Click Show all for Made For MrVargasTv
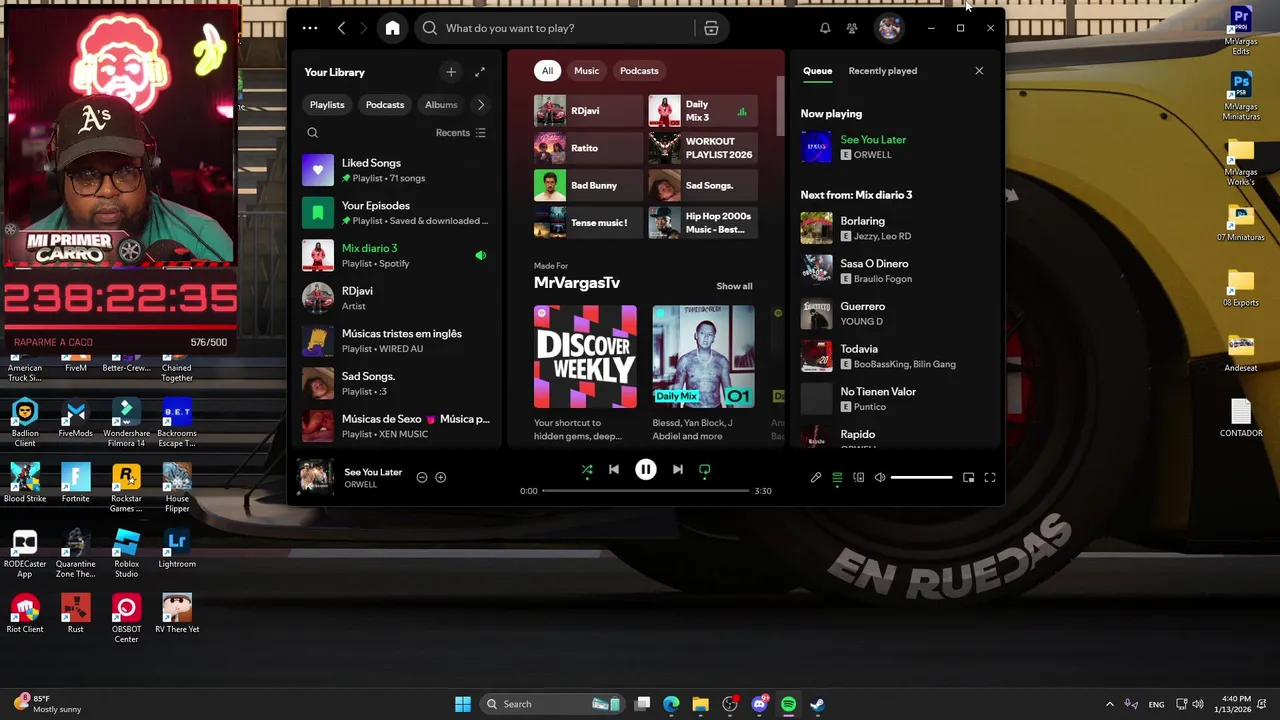This screenshot has width=1280, height=720. click(x=734, y=286)
